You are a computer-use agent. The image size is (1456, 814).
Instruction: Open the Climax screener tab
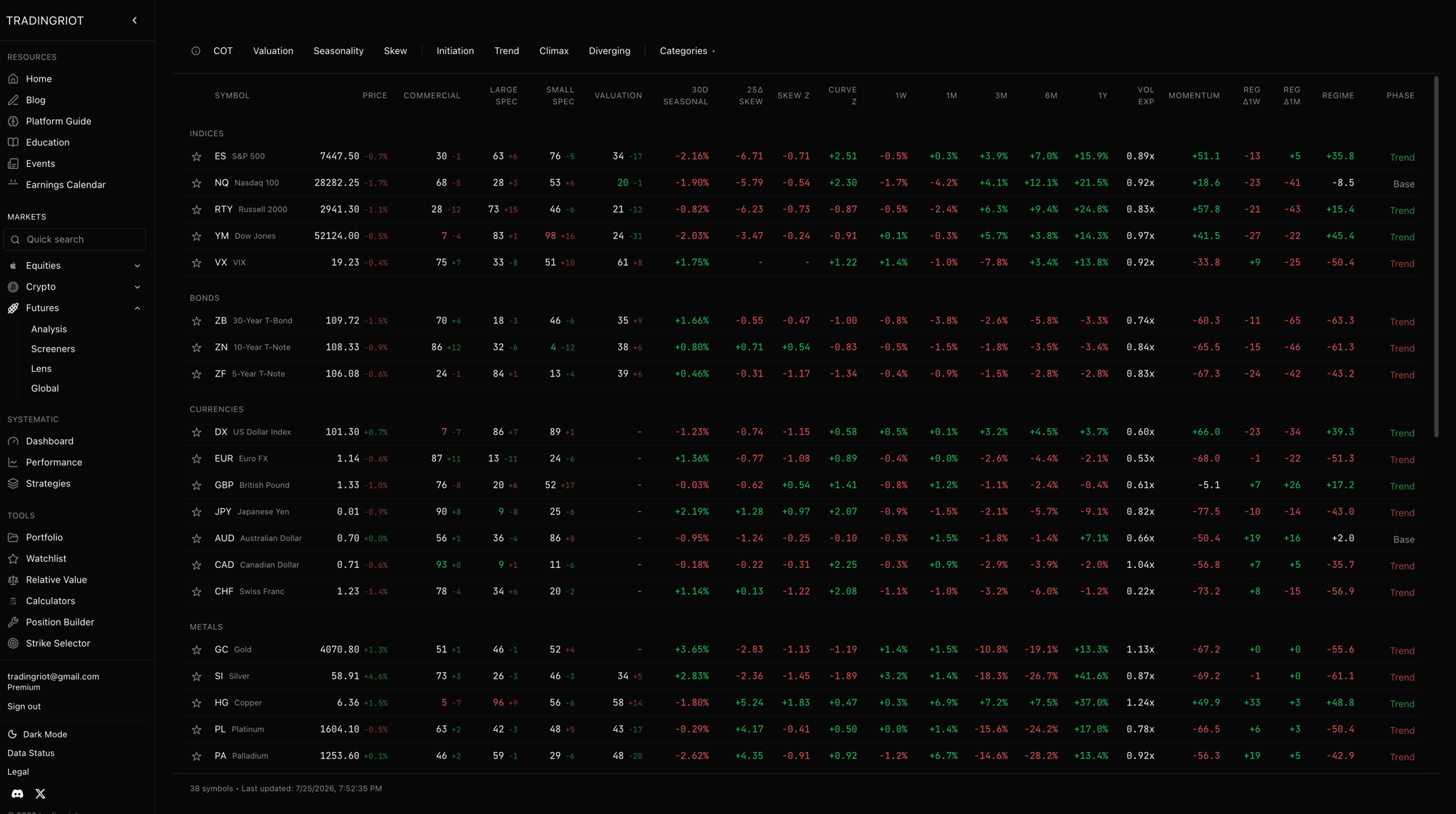coord(554,51)
